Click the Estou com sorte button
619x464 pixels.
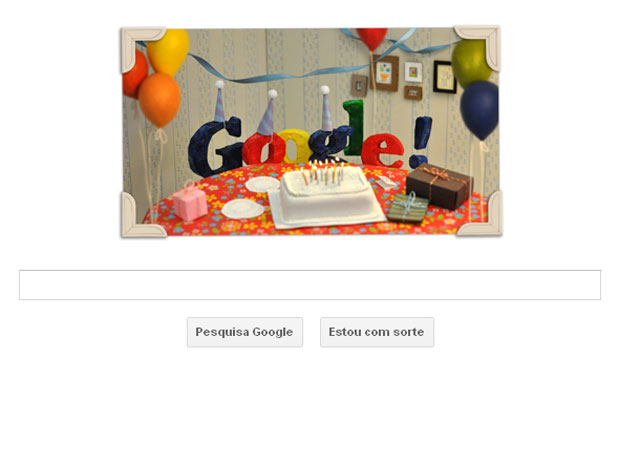(377, 332)
